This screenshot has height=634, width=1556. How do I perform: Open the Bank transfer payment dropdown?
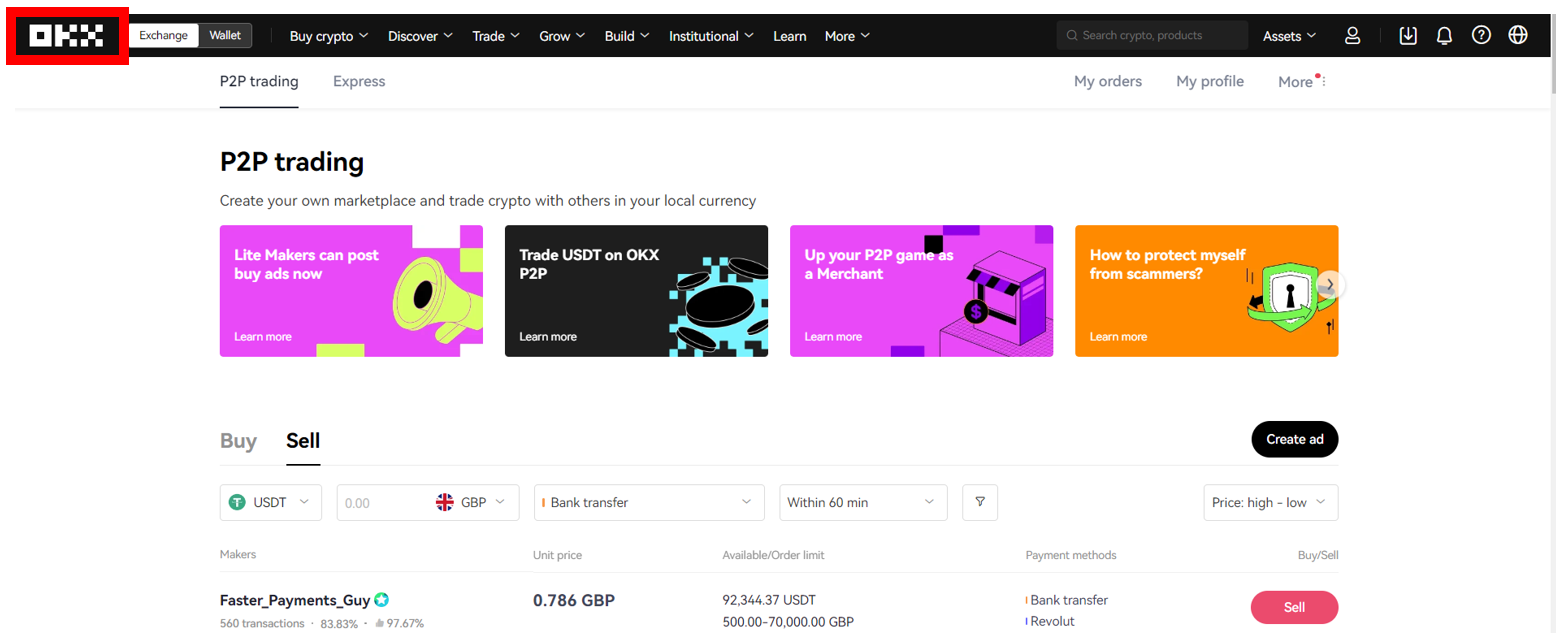(x=650, y=502)
